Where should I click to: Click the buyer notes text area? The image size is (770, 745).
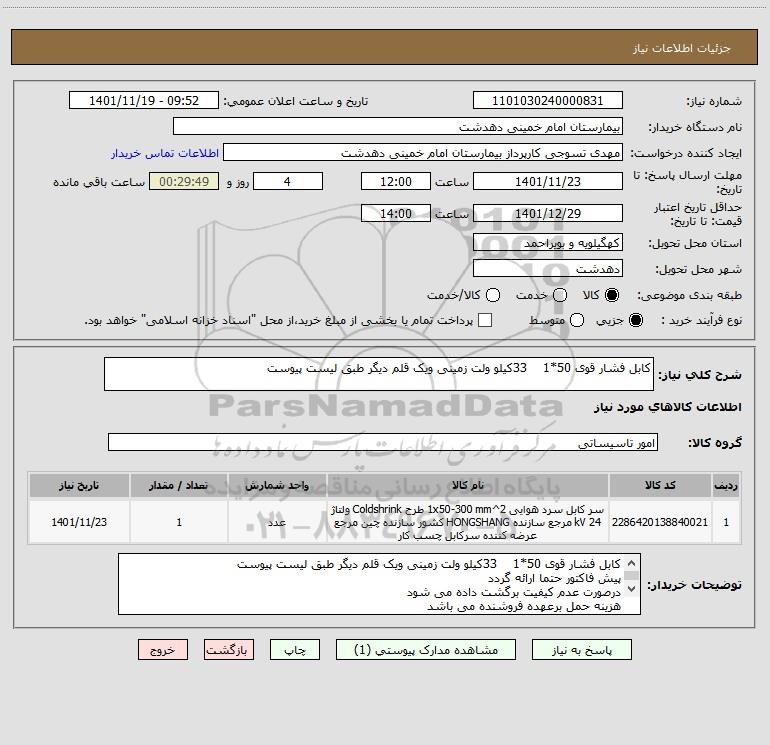tap(379, 584)
